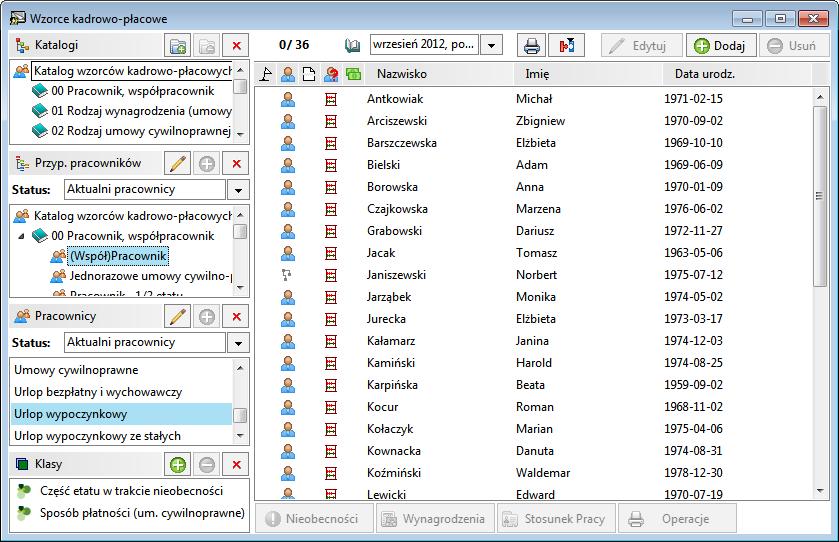The width and height of the screenshot is (839, 542).
Task: Select 'Jednorazowe umowy cywilno-' tree item
Action: [x=150, y=276]
